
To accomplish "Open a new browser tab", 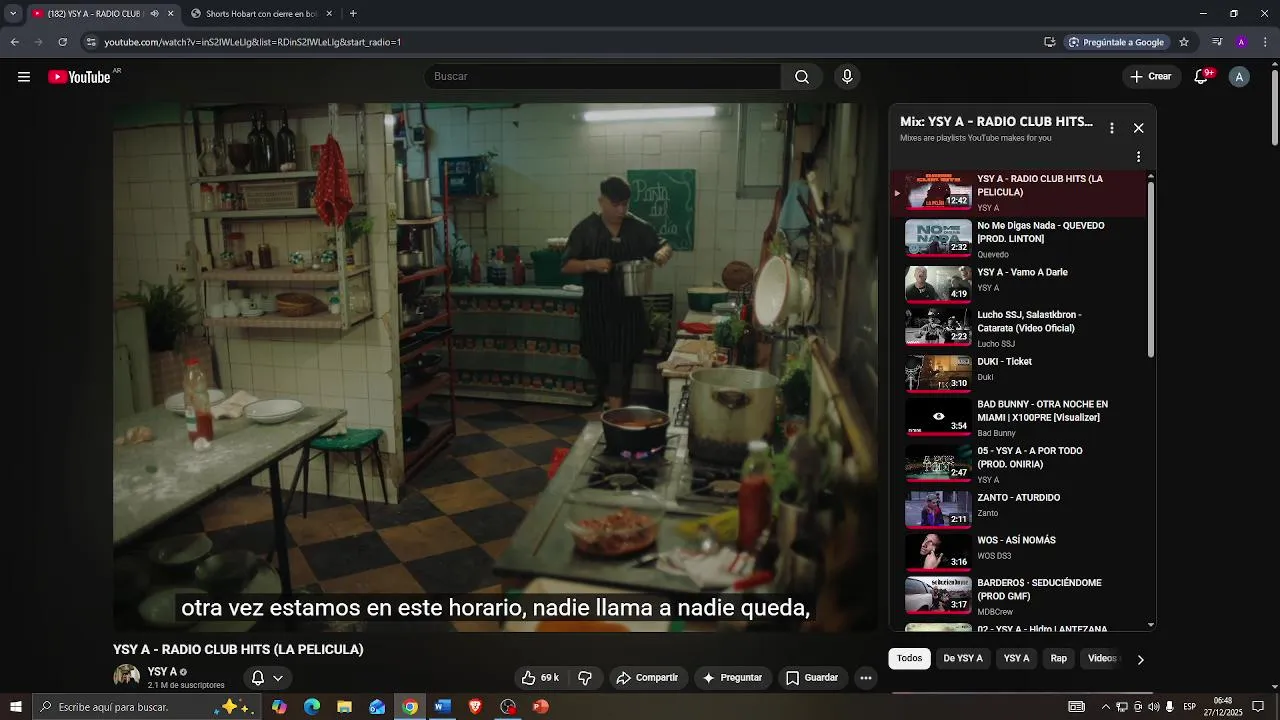I will pyautogui.click(x=353, y=14).
